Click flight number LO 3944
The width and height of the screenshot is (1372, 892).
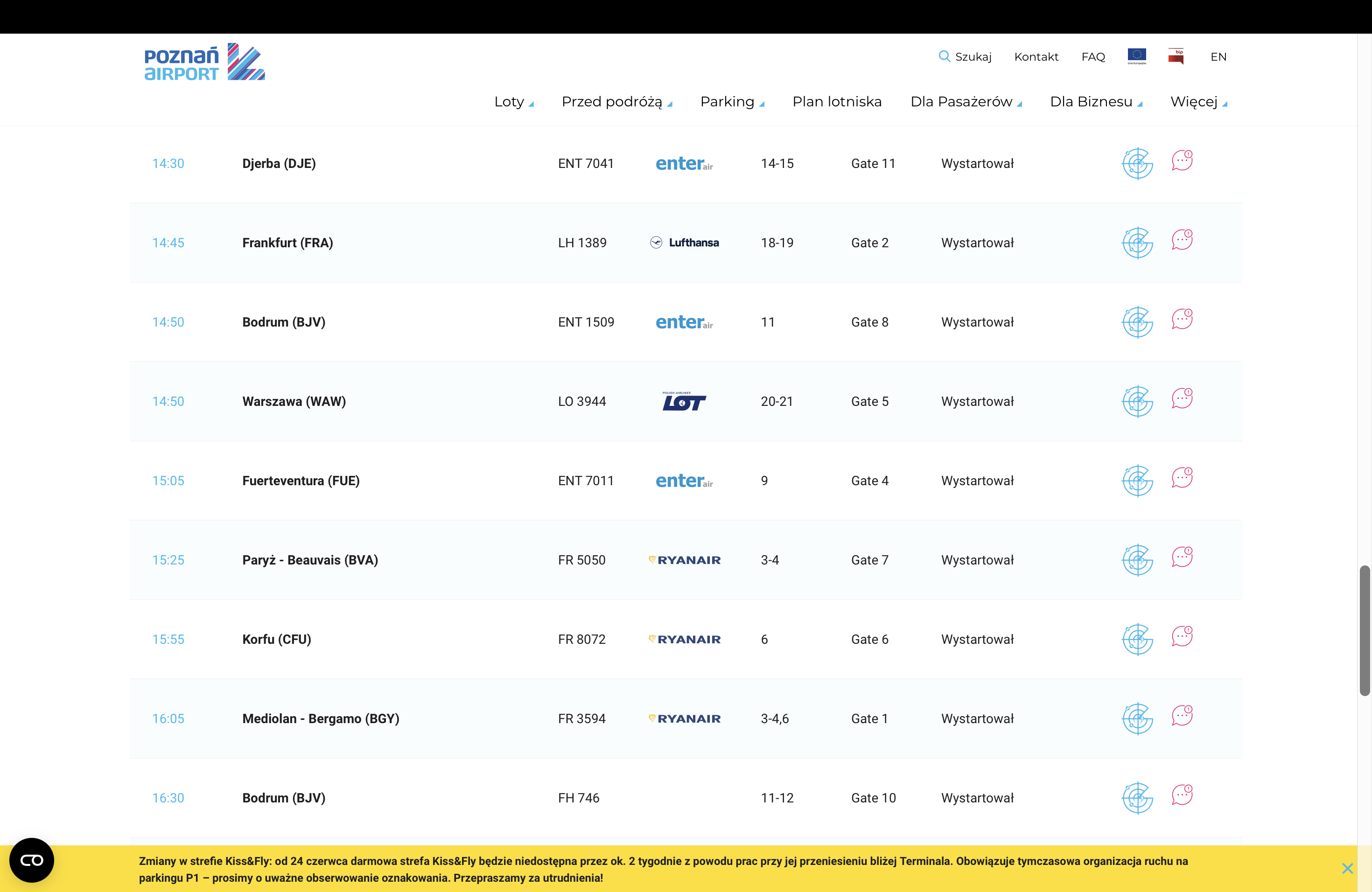tap(582, 402)
